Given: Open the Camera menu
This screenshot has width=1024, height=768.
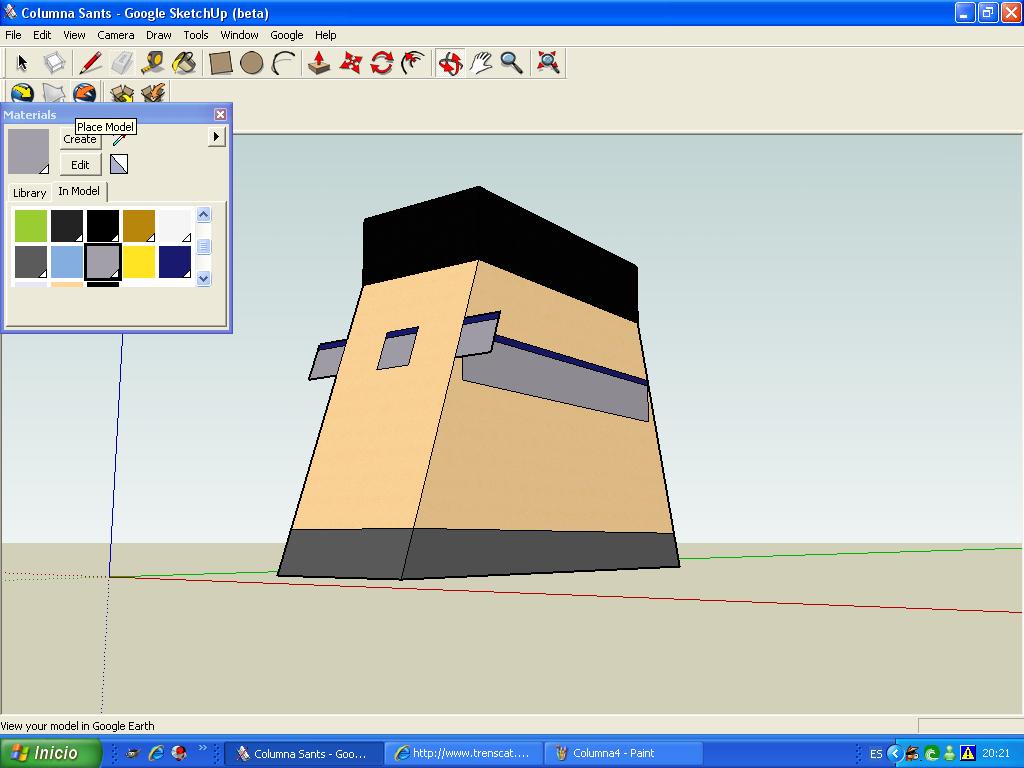Looking at the screenshot, I should click(x=116, y=35).
